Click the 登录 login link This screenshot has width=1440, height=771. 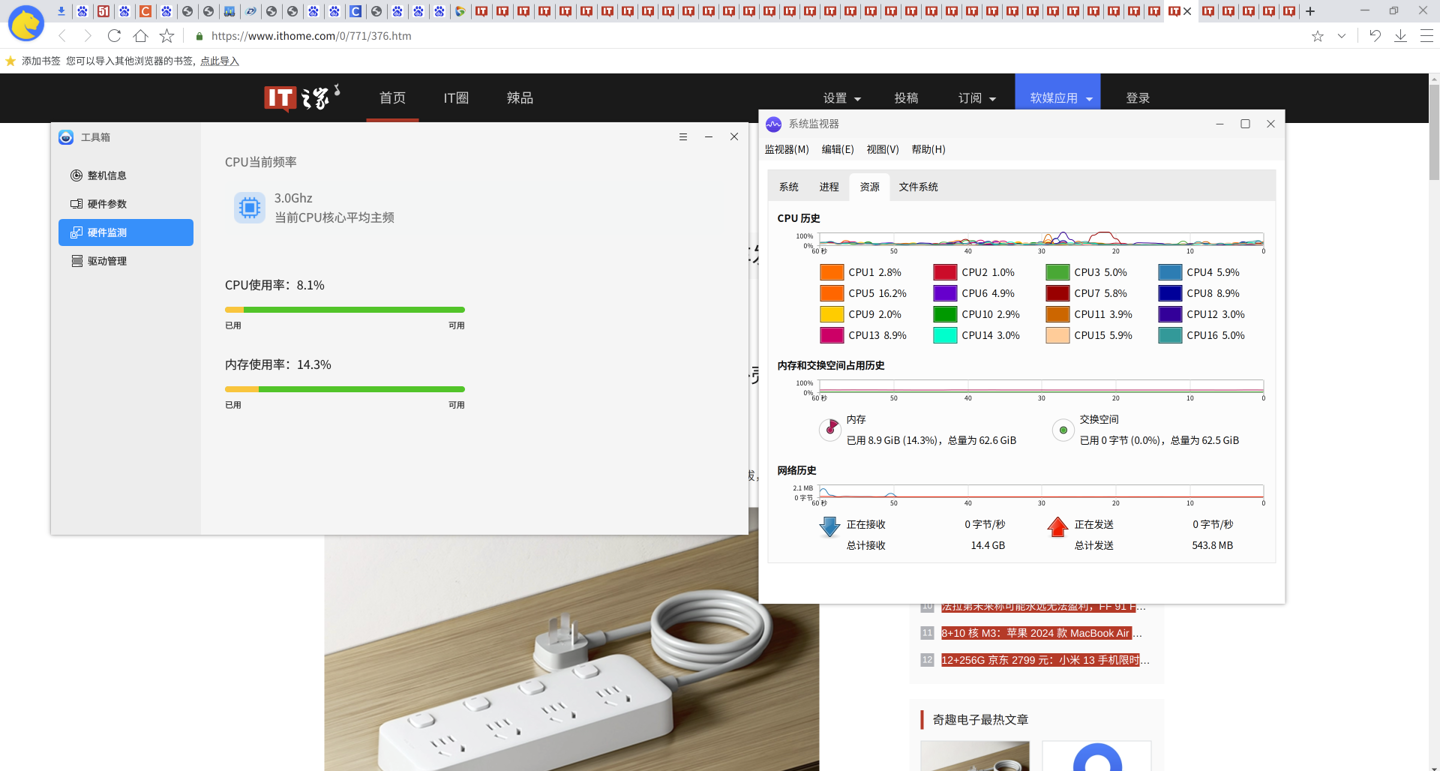[x=1138, y=98]
